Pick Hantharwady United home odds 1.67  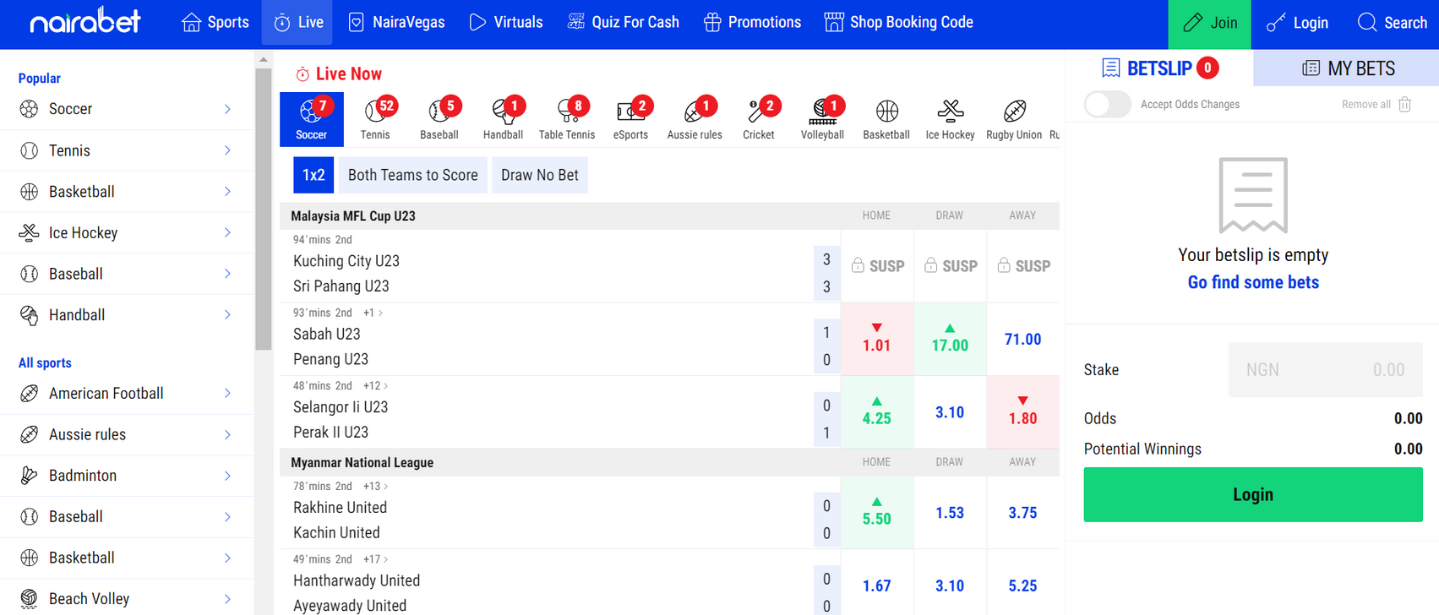coord(877,585)
